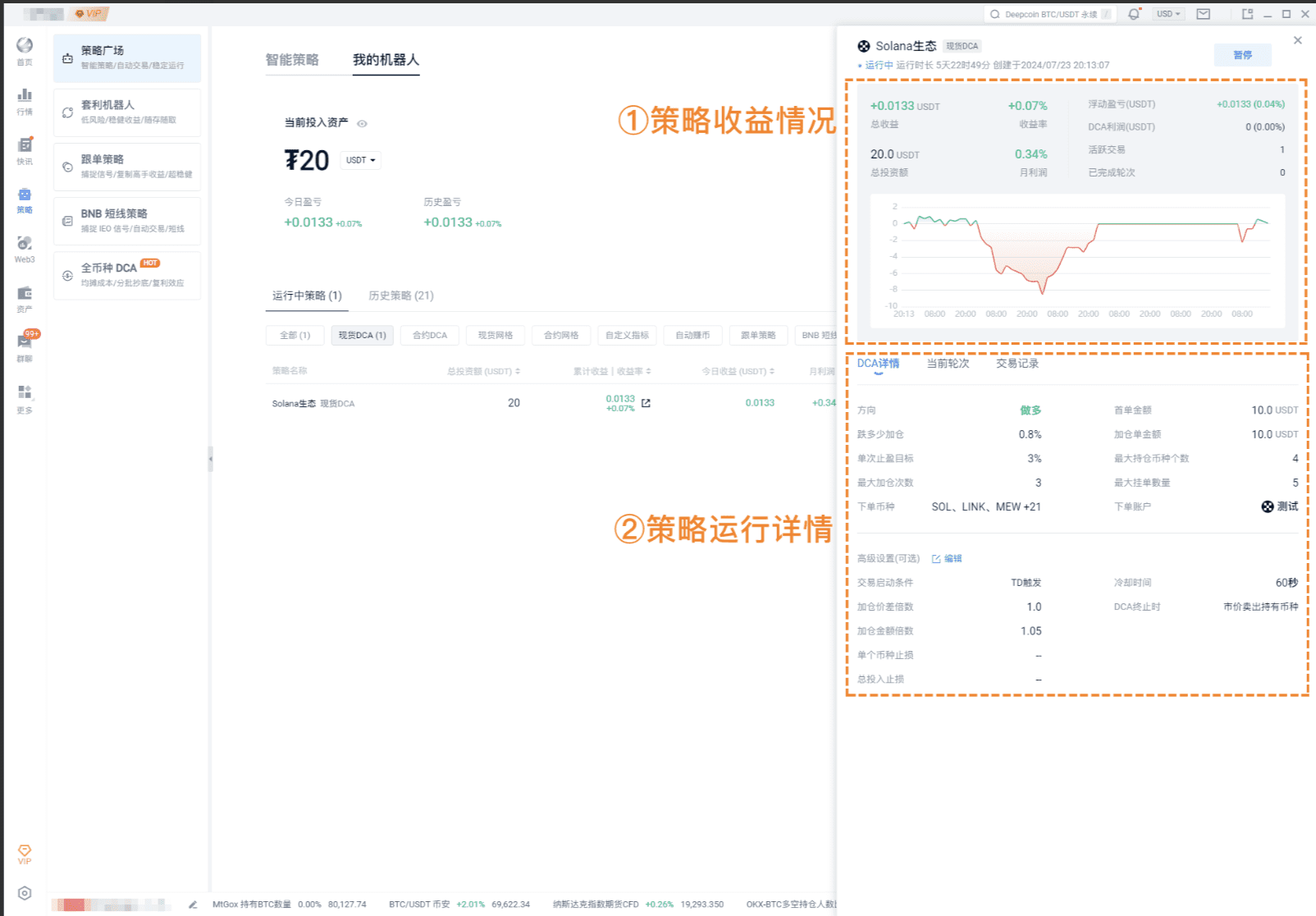Screen dimensions: 1316x916
Task: Toggle eye icon beside 当前投入资产
Action: pos(362,124)
